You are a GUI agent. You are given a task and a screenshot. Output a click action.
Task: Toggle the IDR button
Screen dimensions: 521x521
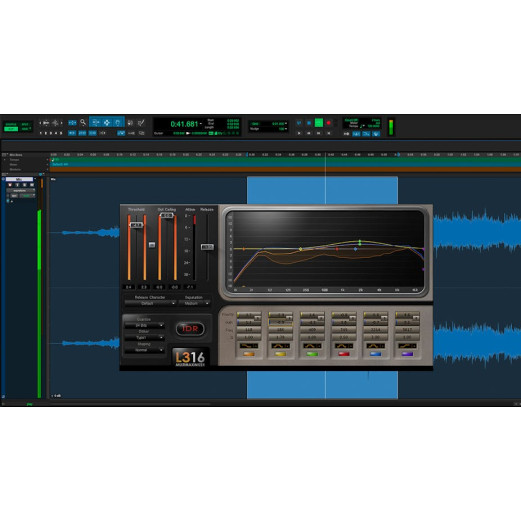pos(190,329)
